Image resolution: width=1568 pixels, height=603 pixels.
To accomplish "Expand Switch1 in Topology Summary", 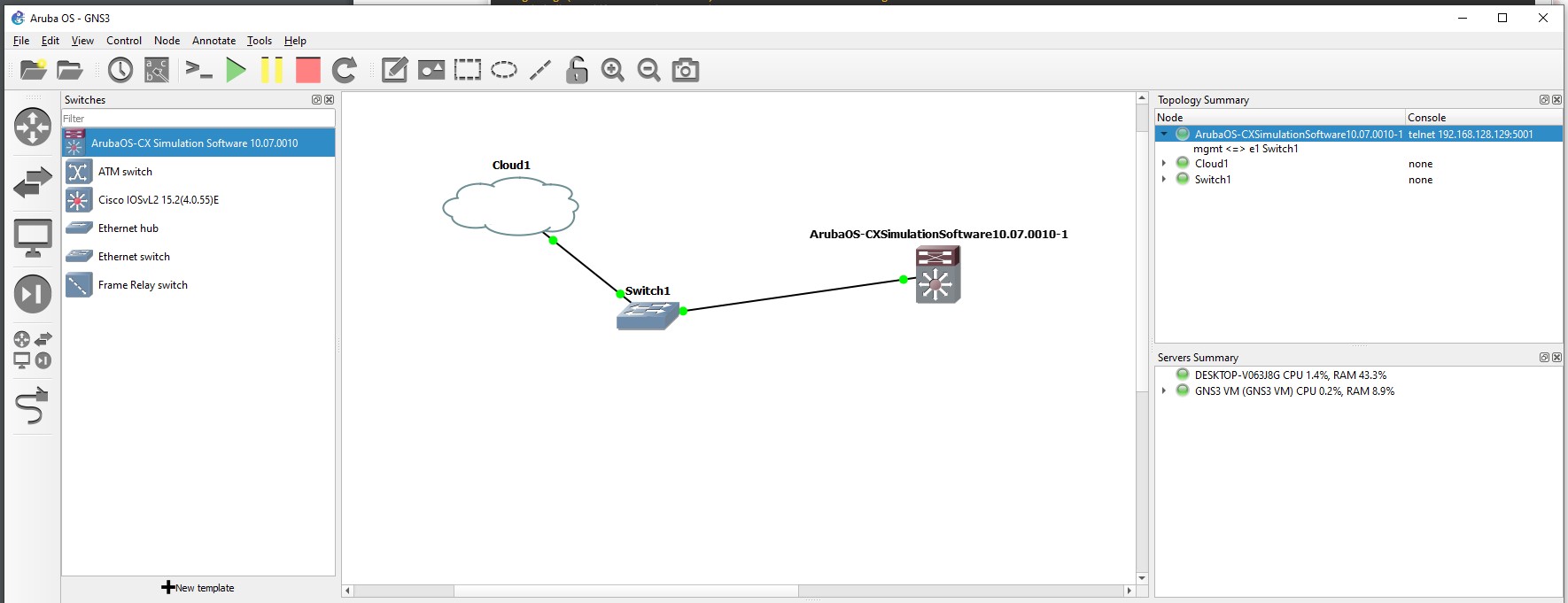I will 1164,179.
